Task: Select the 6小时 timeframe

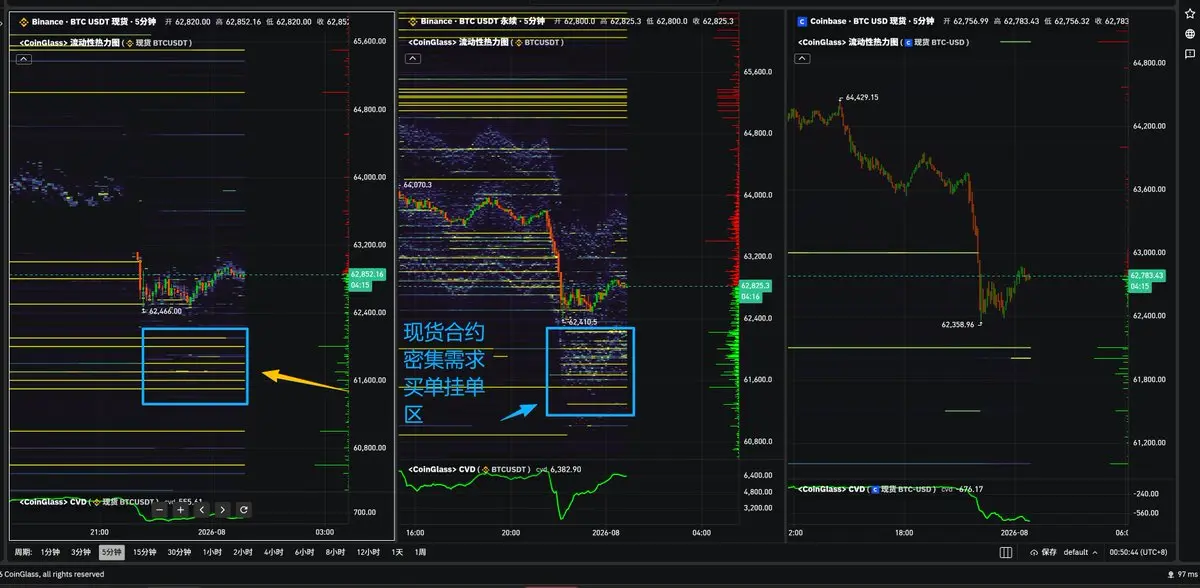Action: 305,552
